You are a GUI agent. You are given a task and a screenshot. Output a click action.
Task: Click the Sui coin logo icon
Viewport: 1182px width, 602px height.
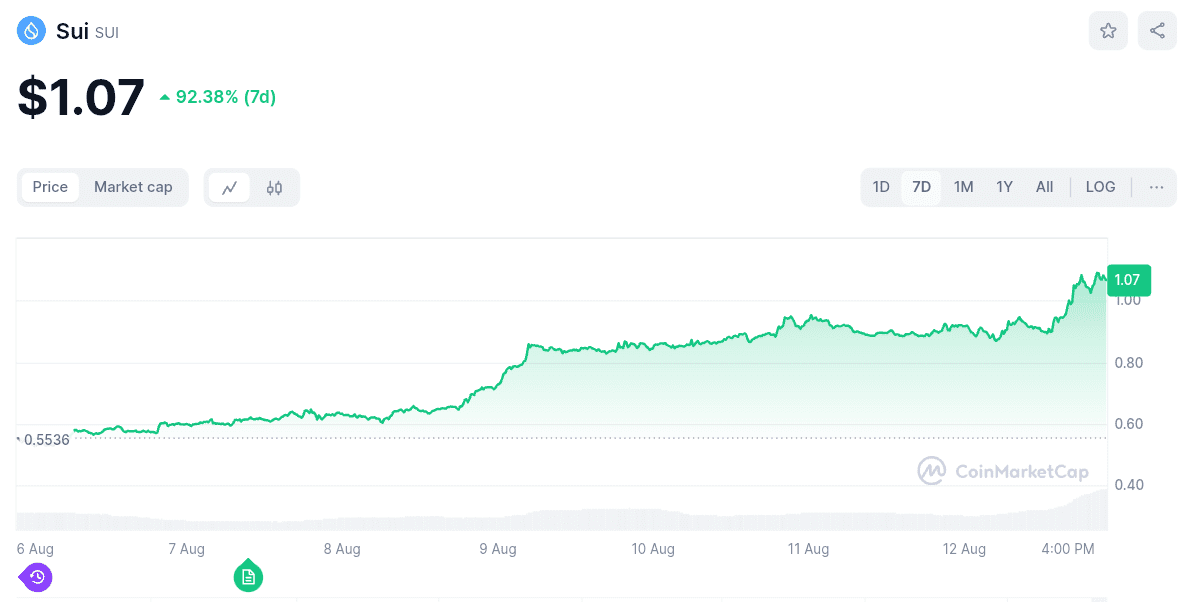32,31
